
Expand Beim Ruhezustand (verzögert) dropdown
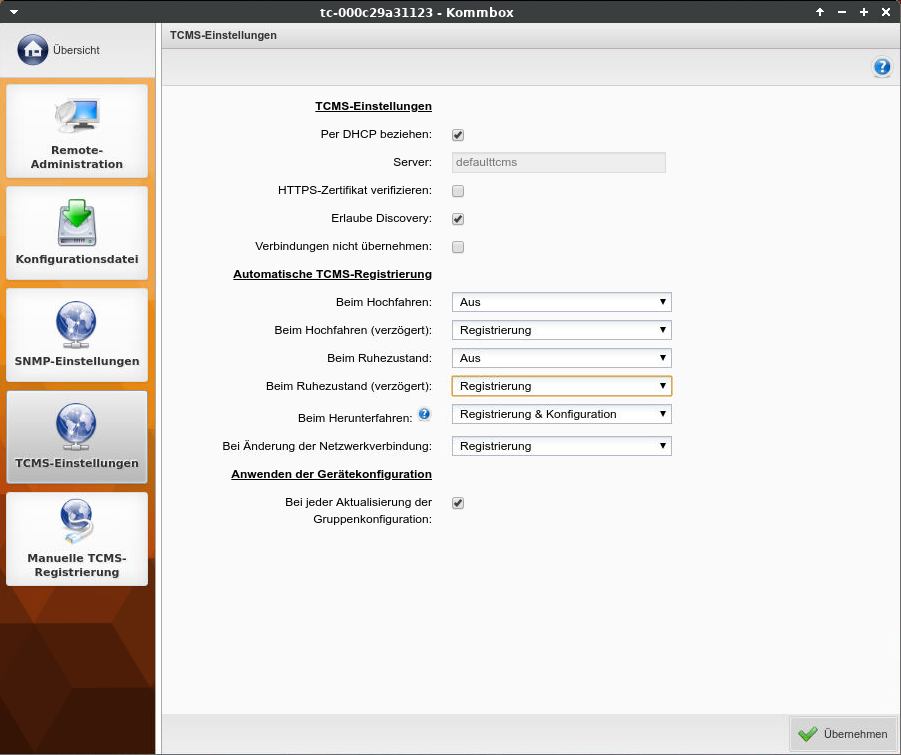click(561, 386)
